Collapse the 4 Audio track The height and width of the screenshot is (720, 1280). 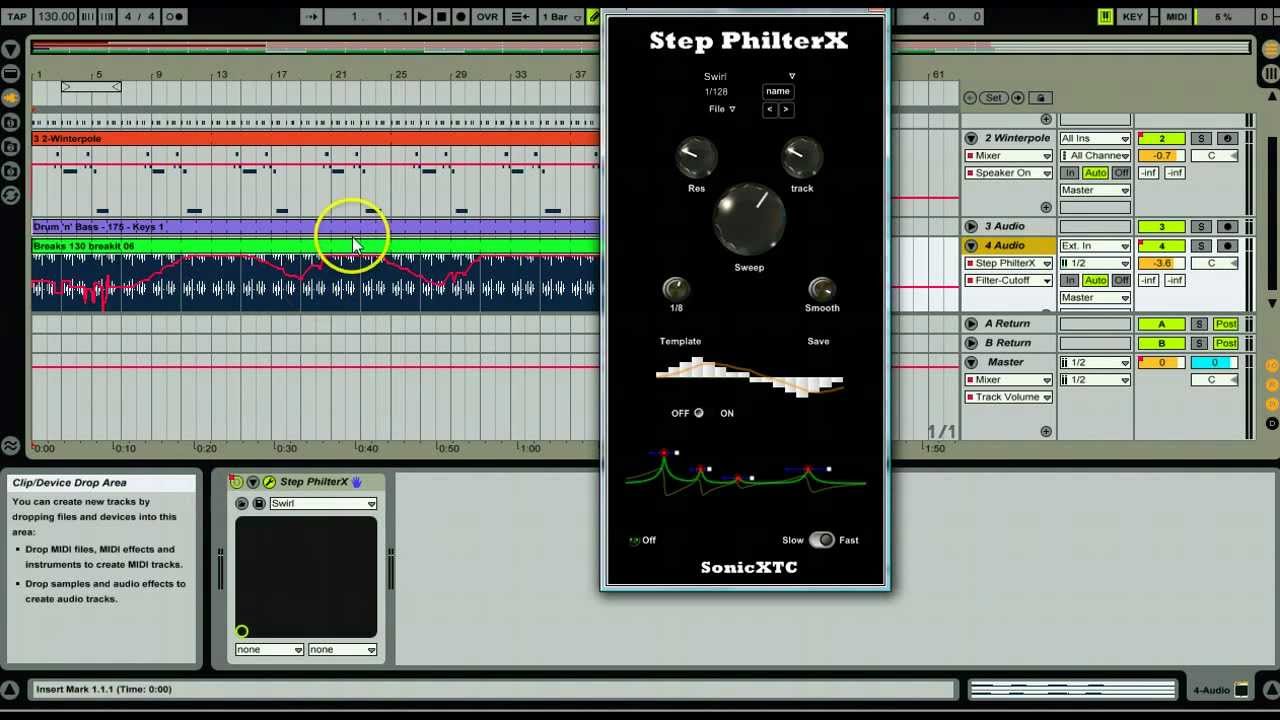pyautogui.click(x=971, y=246)
